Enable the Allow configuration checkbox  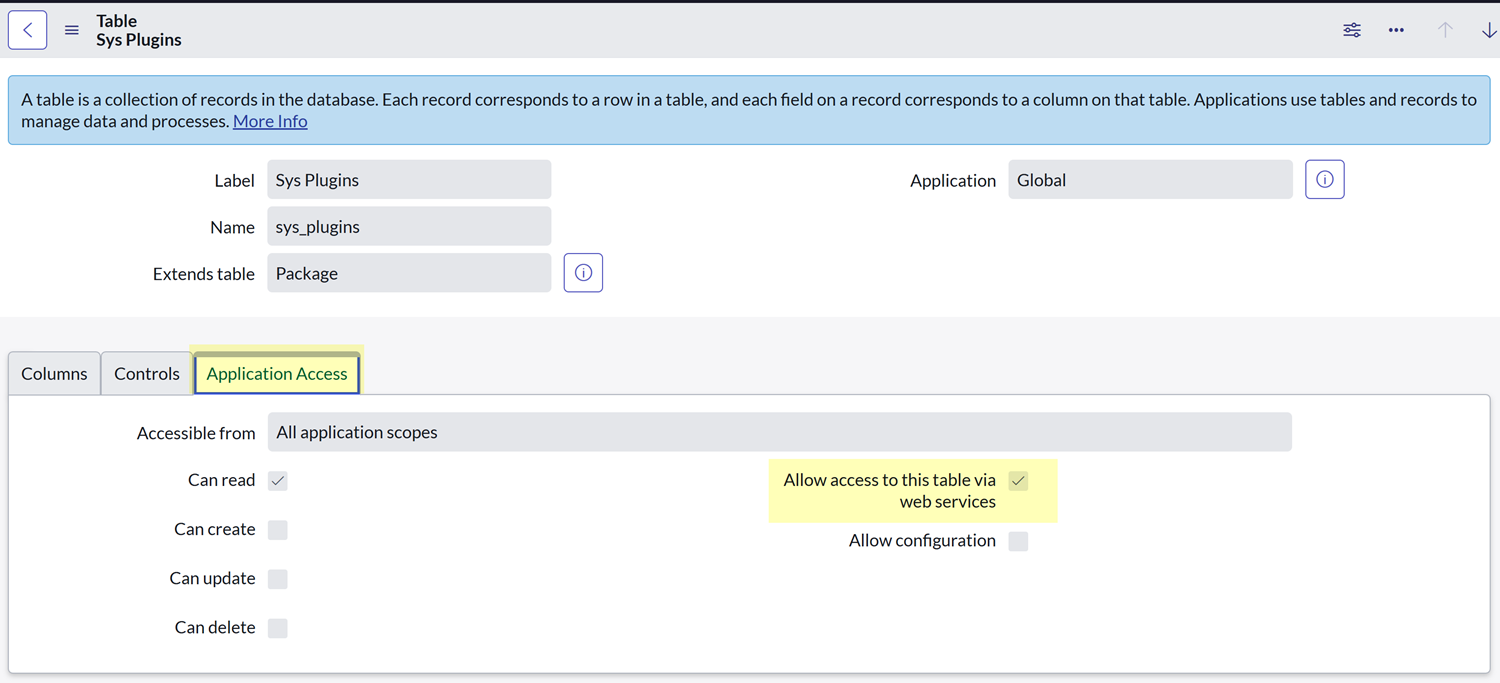1018,541
